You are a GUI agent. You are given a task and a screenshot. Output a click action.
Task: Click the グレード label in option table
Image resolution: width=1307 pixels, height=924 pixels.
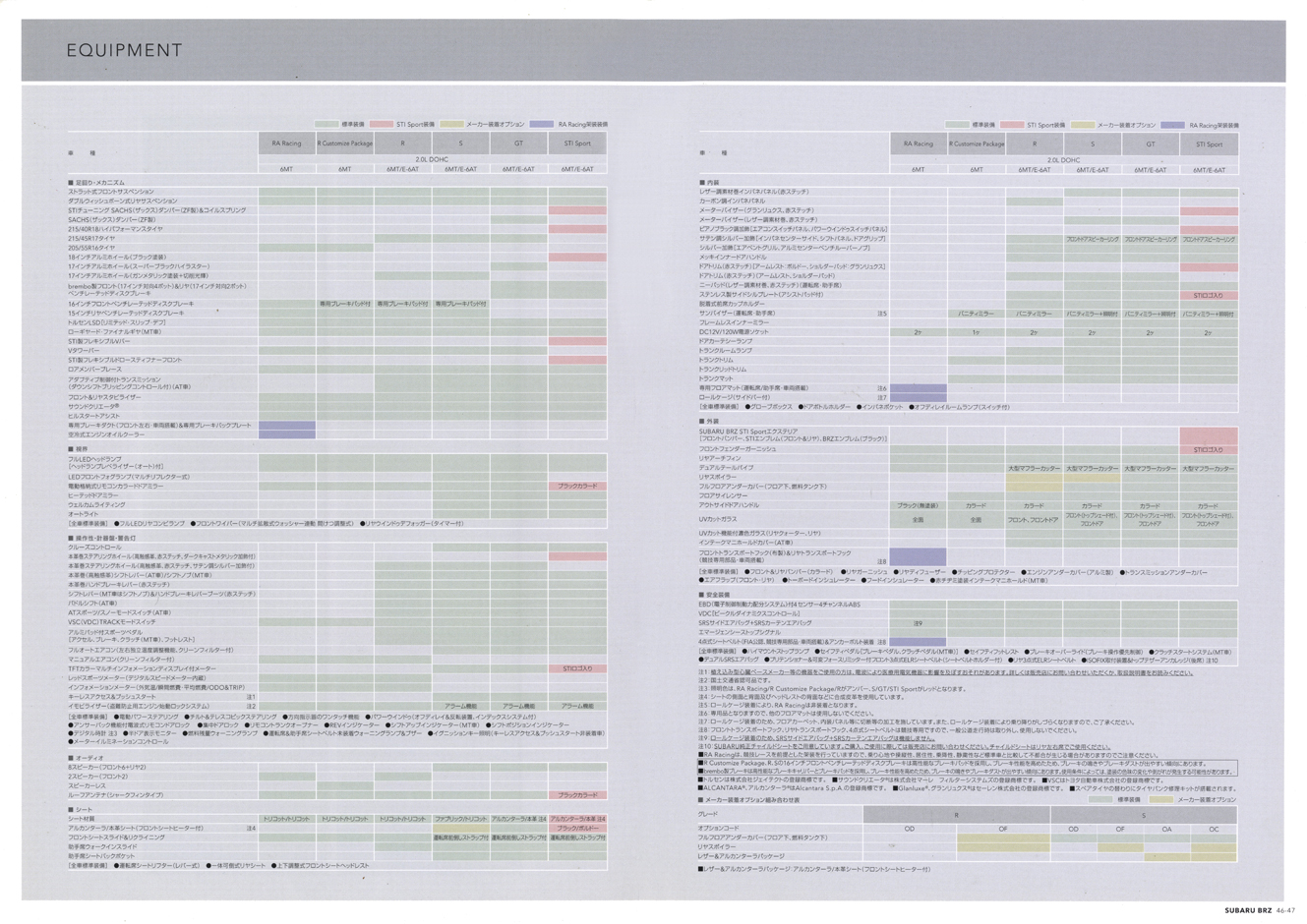coord(709,814)
